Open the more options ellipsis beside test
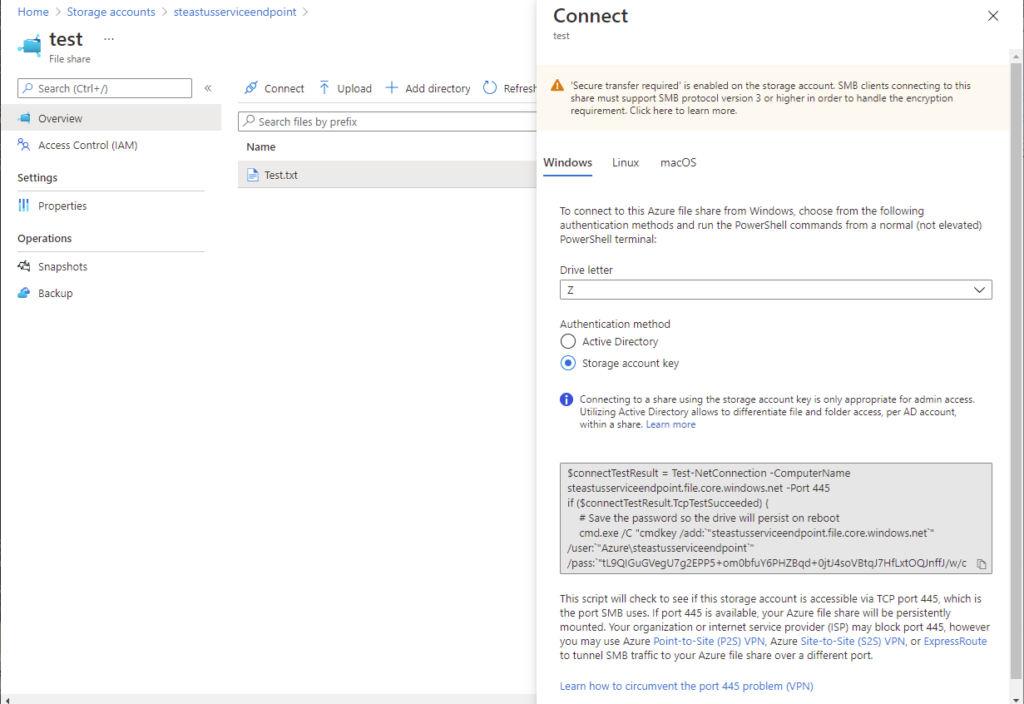The image size is (1024, 704). click(109, 39)
